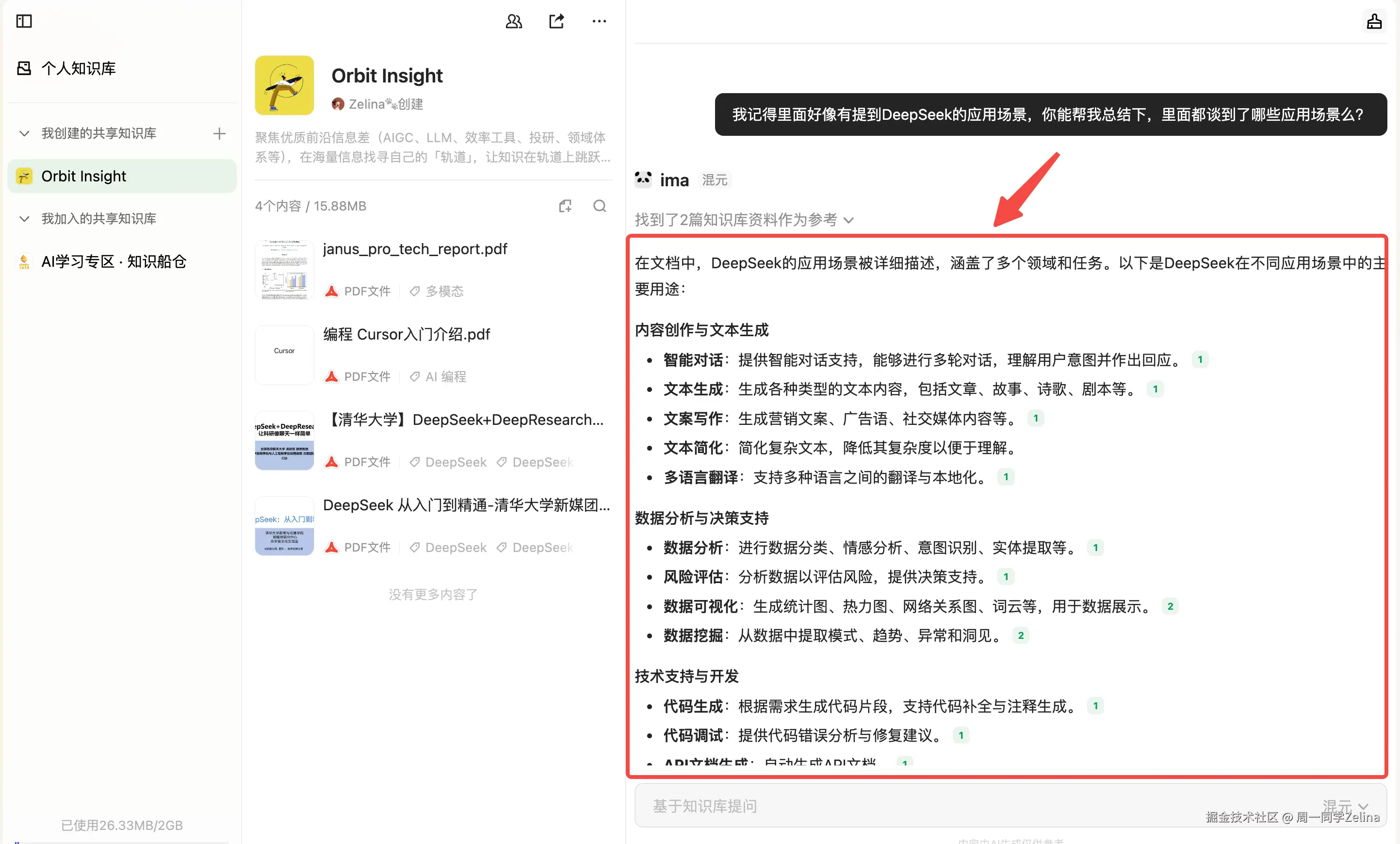
Task: Expand the 找到了2篇知识库资料作为参考 references
Action: pos(849,220)
